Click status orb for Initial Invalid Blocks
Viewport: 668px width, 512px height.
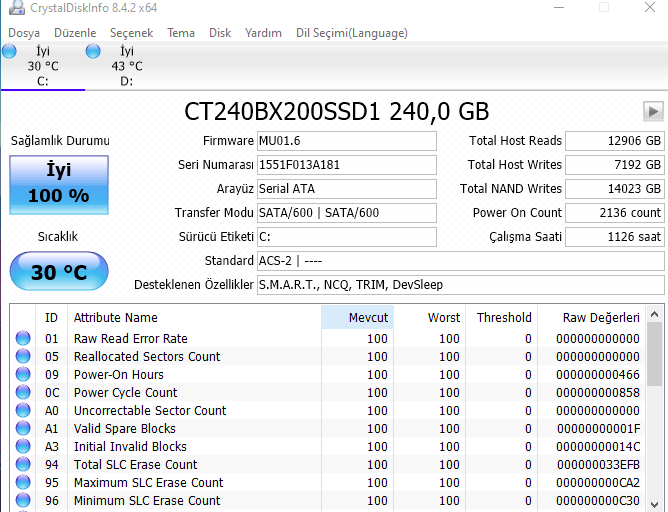23,446
